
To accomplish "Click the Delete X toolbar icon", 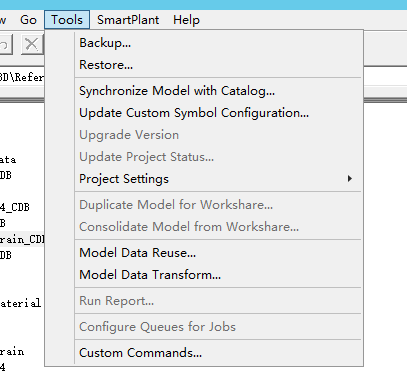I will coord(32,44).
